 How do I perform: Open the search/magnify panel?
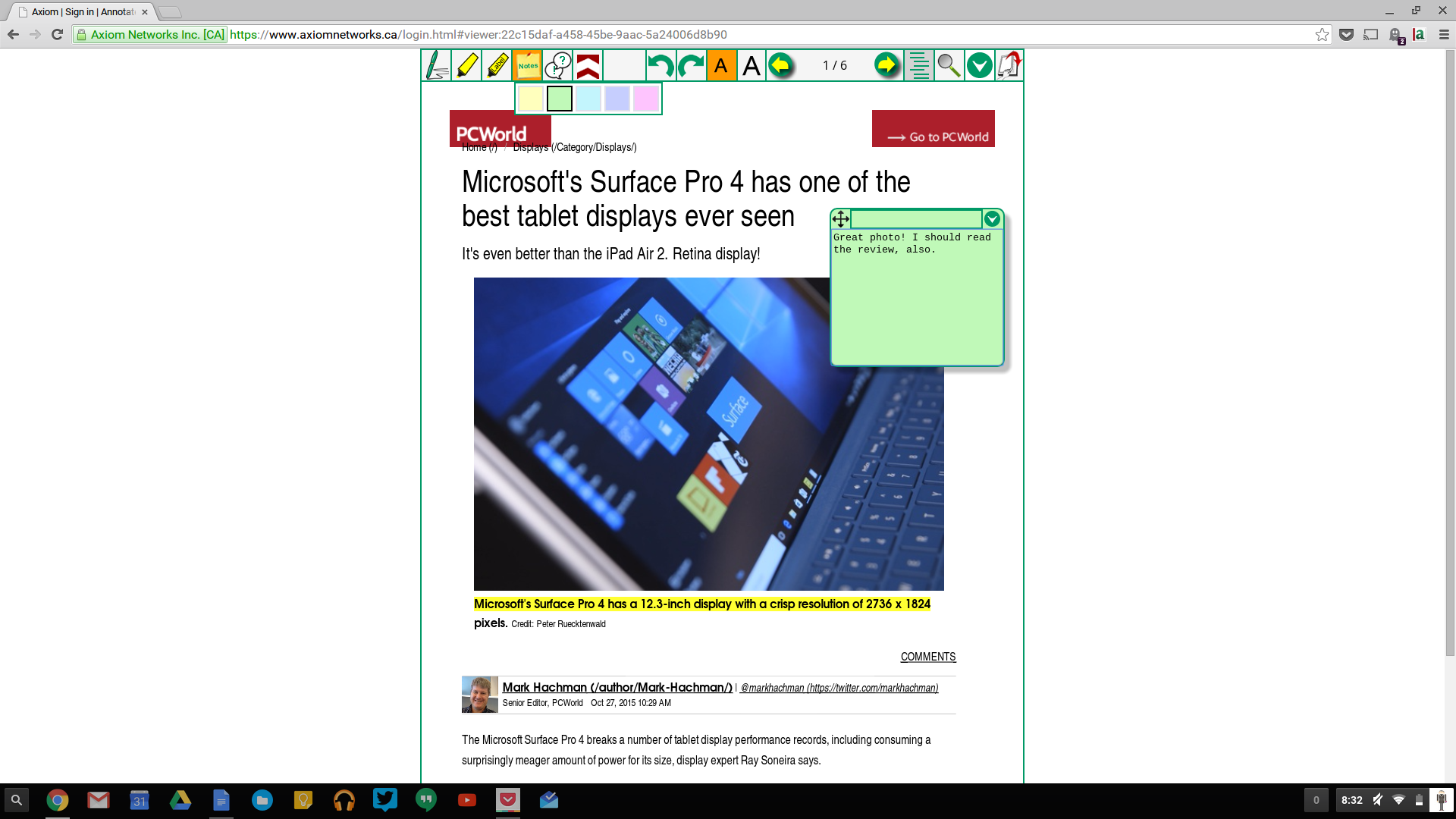click(947, 65)
